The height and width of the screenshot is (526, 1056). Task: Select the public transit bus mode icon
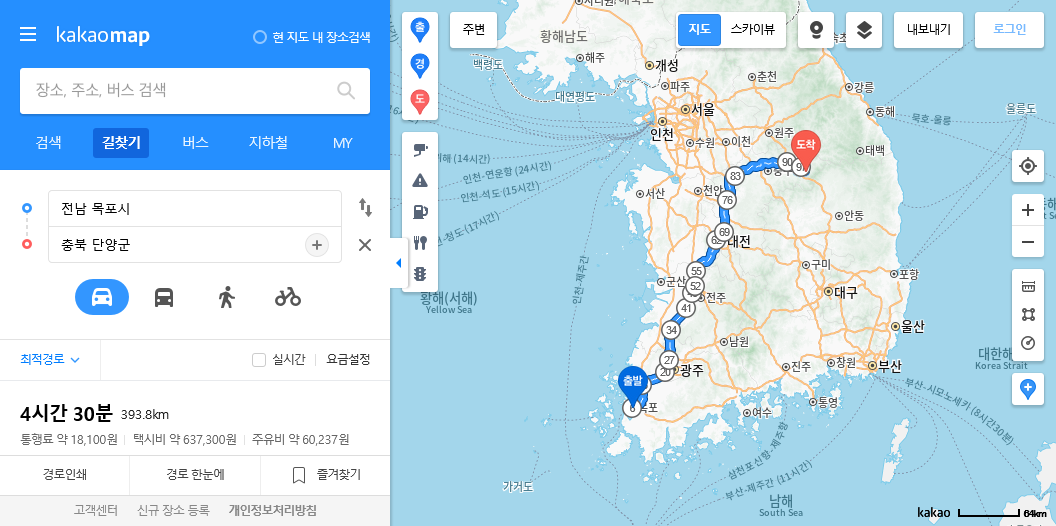(164, 297)
